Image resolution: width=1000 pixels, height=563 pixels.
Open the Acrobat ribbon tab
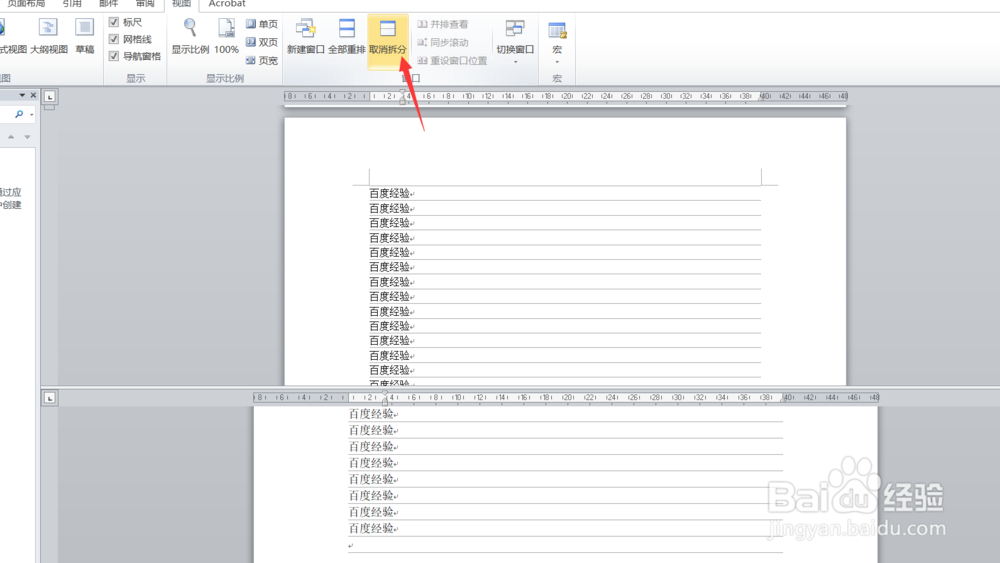pos(227,4)
